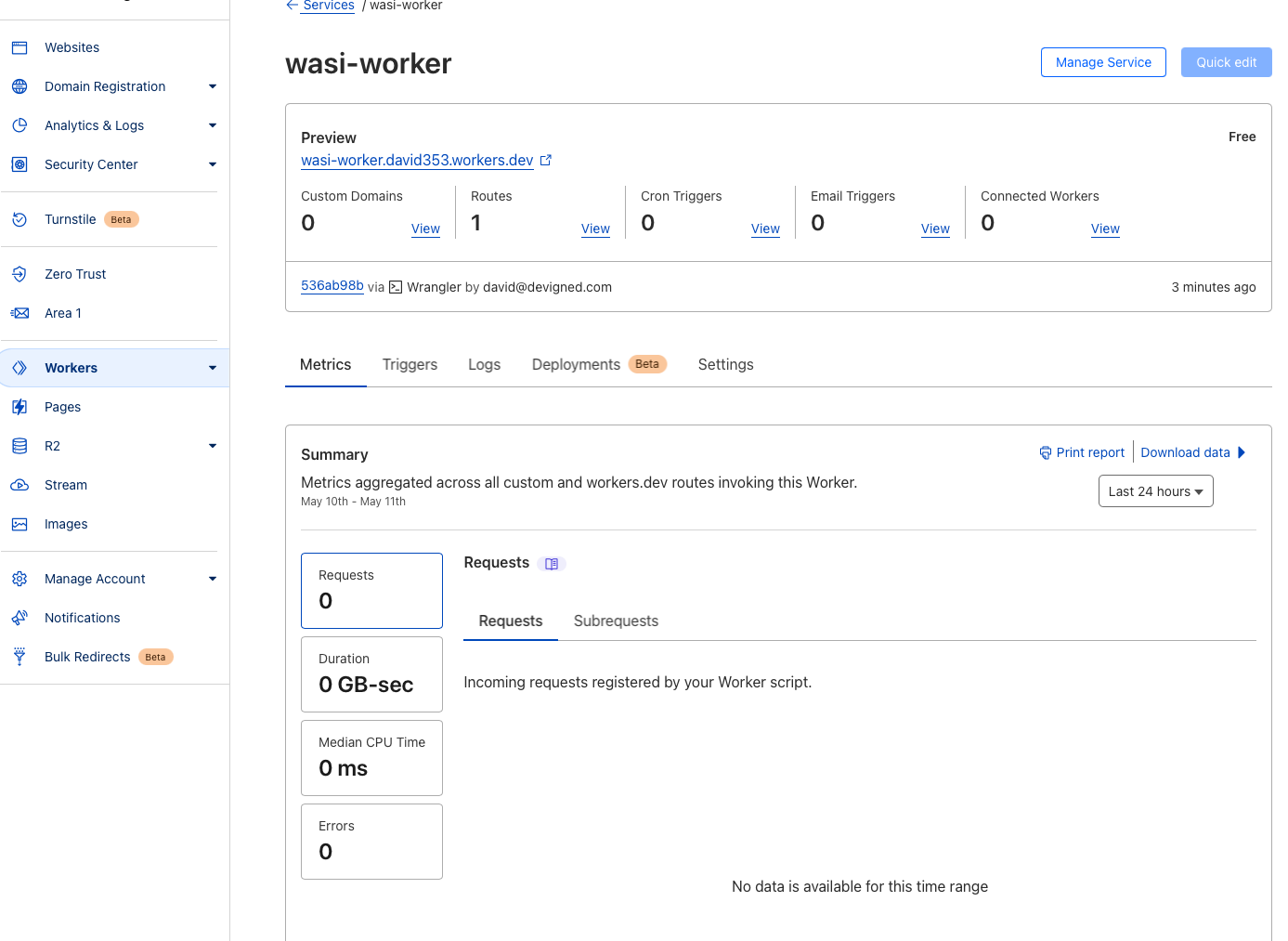1288x941 pixels.
Task: Open the Last 24 hours dropdown
Action: click(x=1155, y=491)
